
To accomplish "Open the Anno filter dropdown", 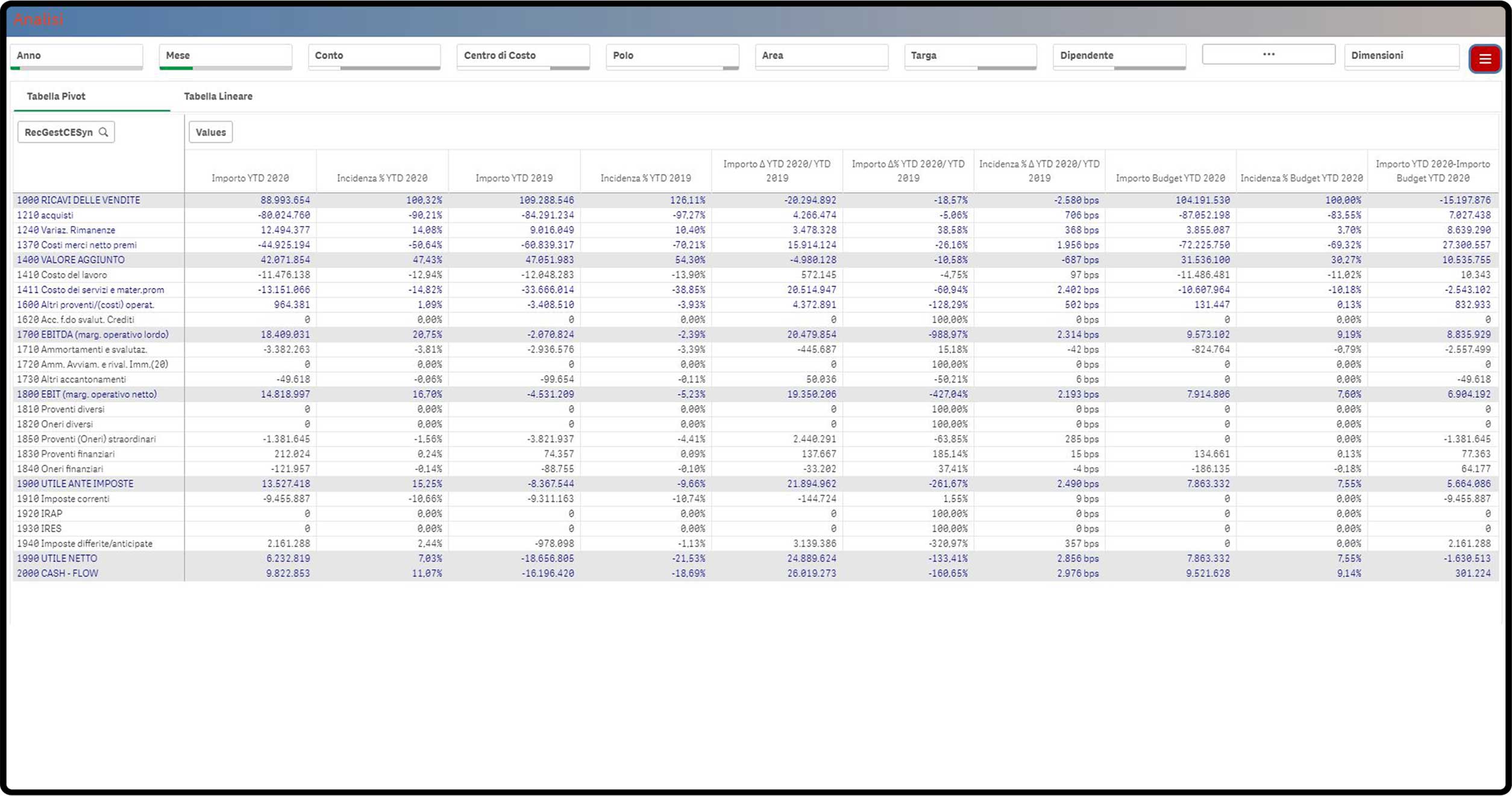I will [x=77, y=55].
